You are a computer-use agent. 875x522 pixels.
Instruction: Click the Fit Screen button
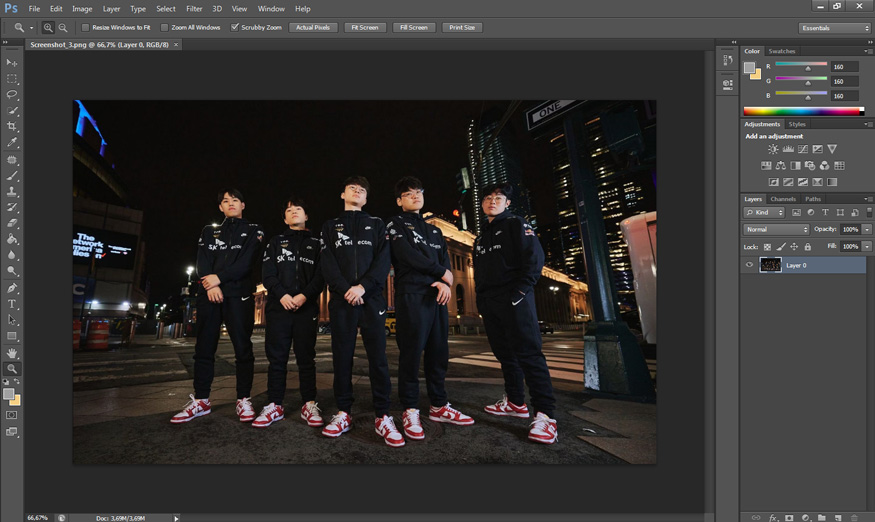tap(365, 28)
